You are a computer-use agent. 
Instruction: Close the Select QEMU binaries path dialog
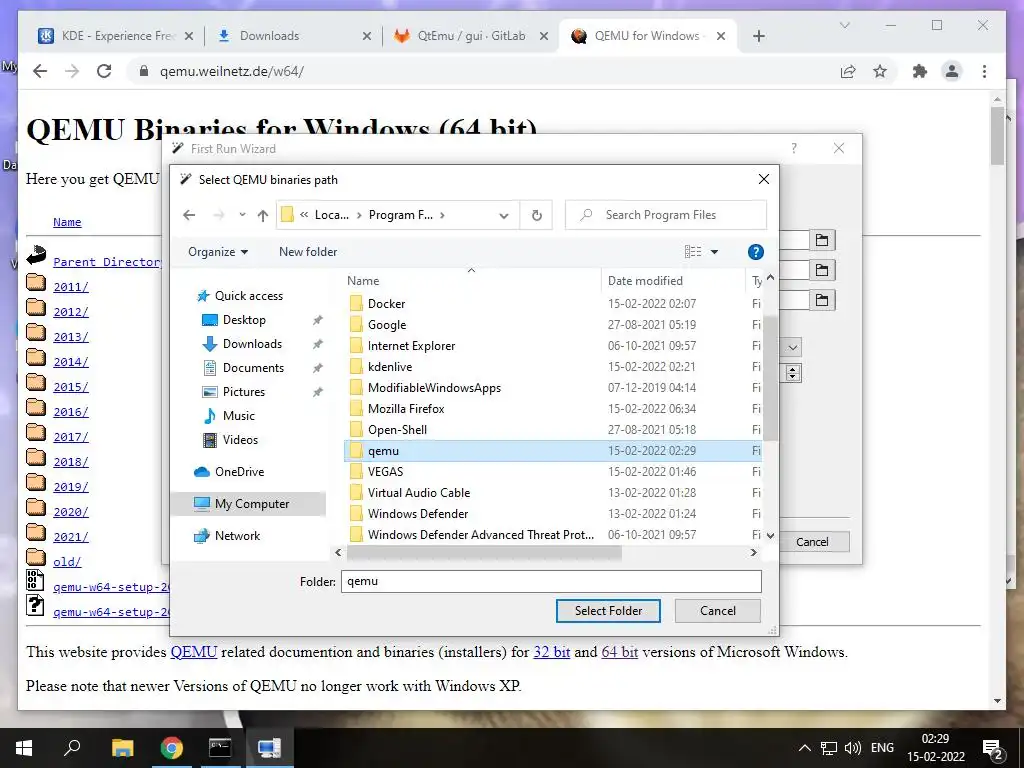coord(763,179)
